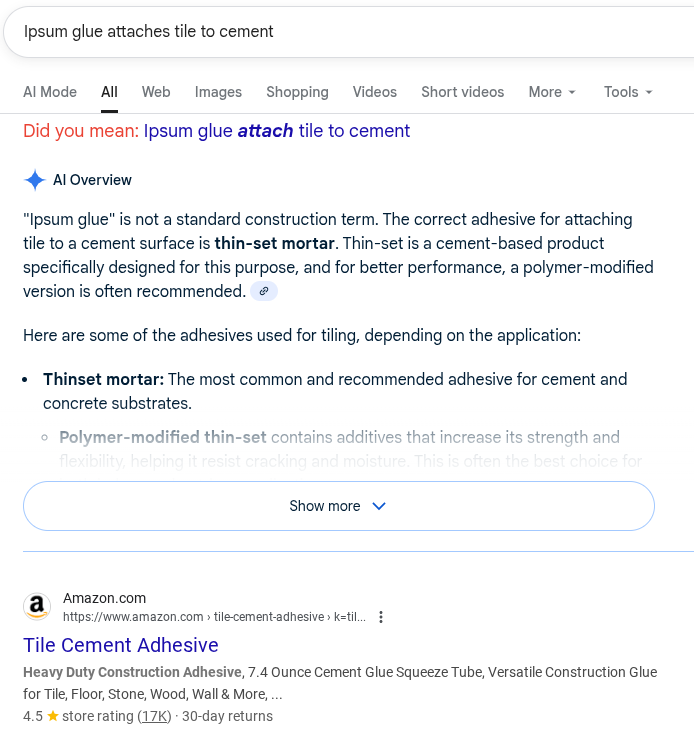Click the 17K store rating link
Image resolution: width=694 pixels, height=739 pixels.
(155, 716)
